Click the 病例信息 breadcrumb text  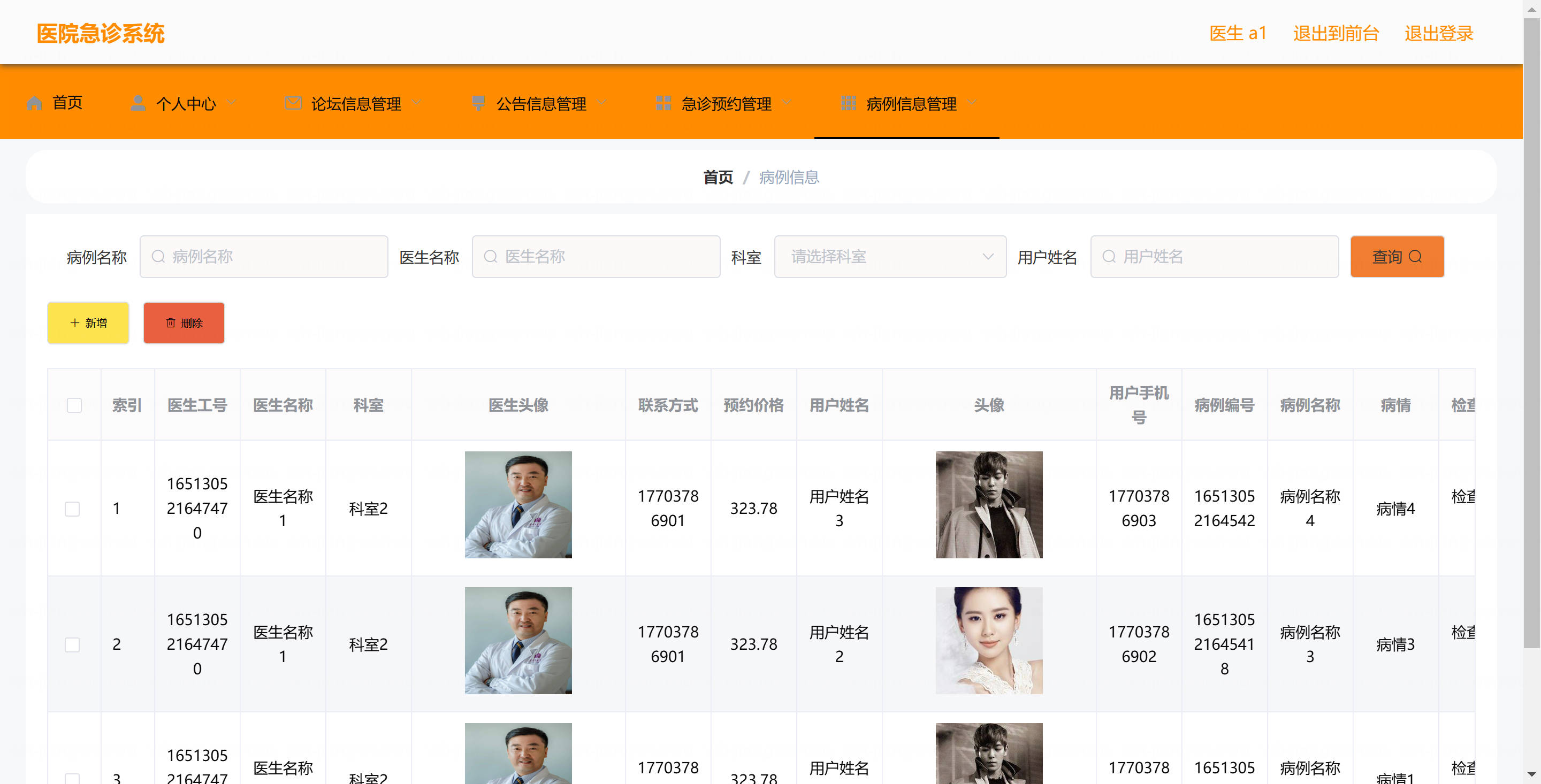click(x=789, y=177)
